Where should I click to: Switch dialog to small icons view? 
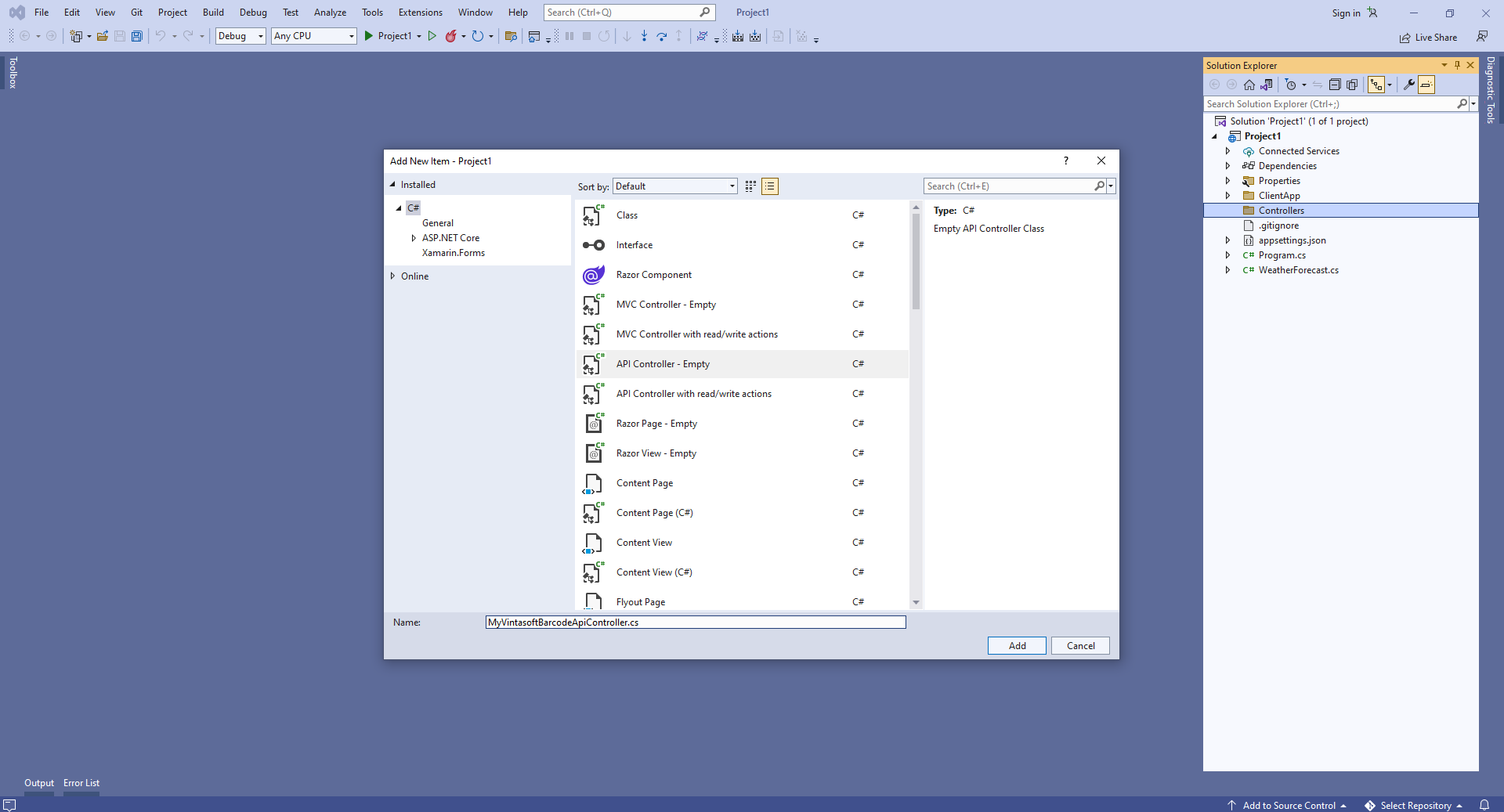750,186
